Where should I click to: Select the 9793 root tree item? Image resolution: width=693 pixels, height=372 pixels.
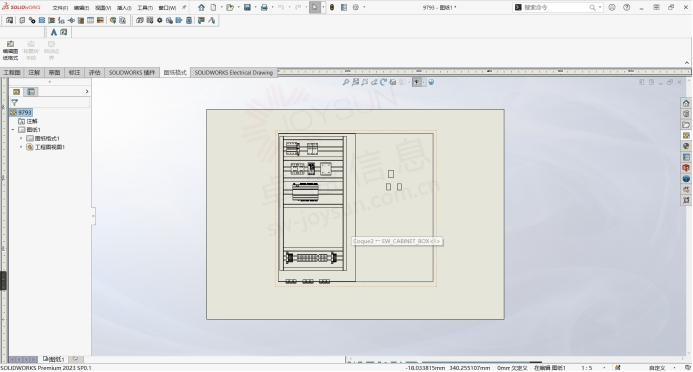tap(21, 113)
